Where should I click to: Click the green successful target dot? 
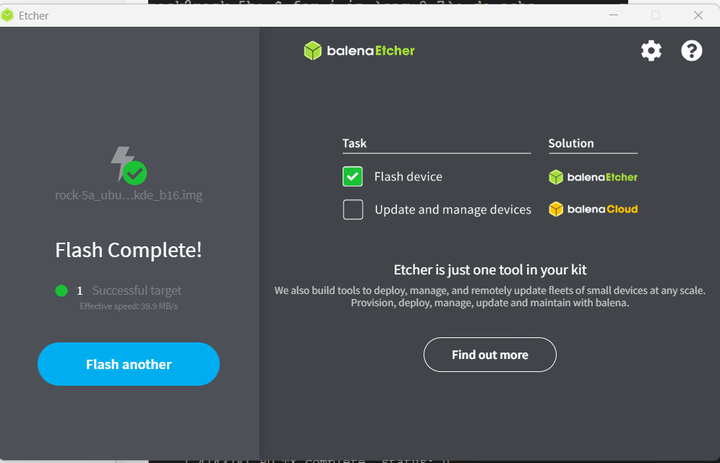point(62,291)
